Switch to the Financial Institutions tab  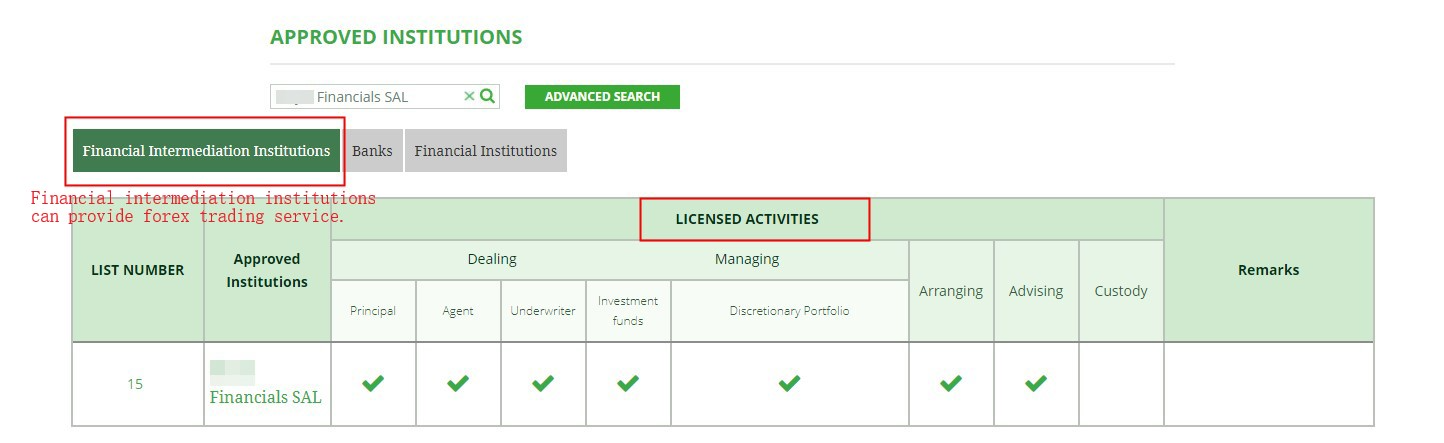click(485, 151)
